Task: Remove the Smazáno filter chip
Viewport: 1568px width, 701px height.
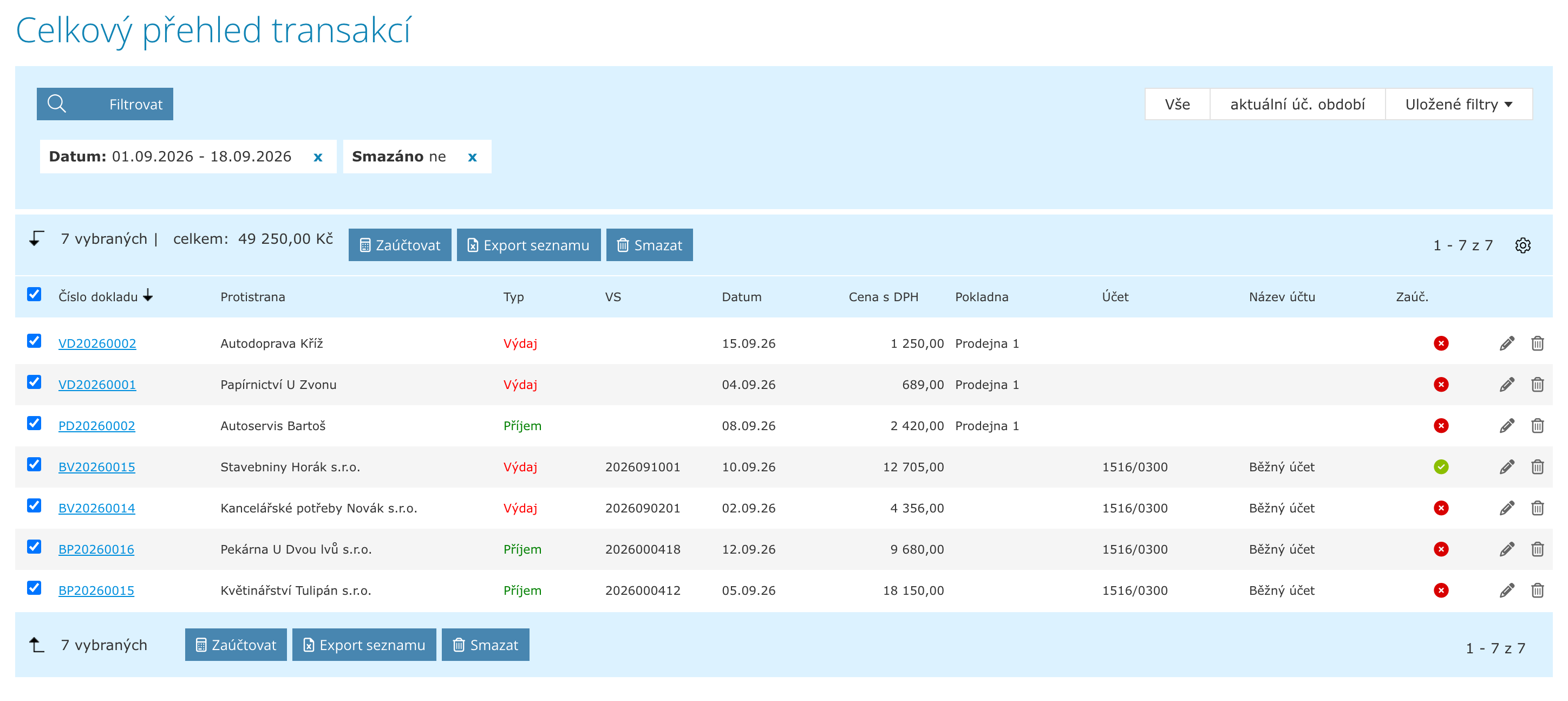Action: [x=472, y=157]
